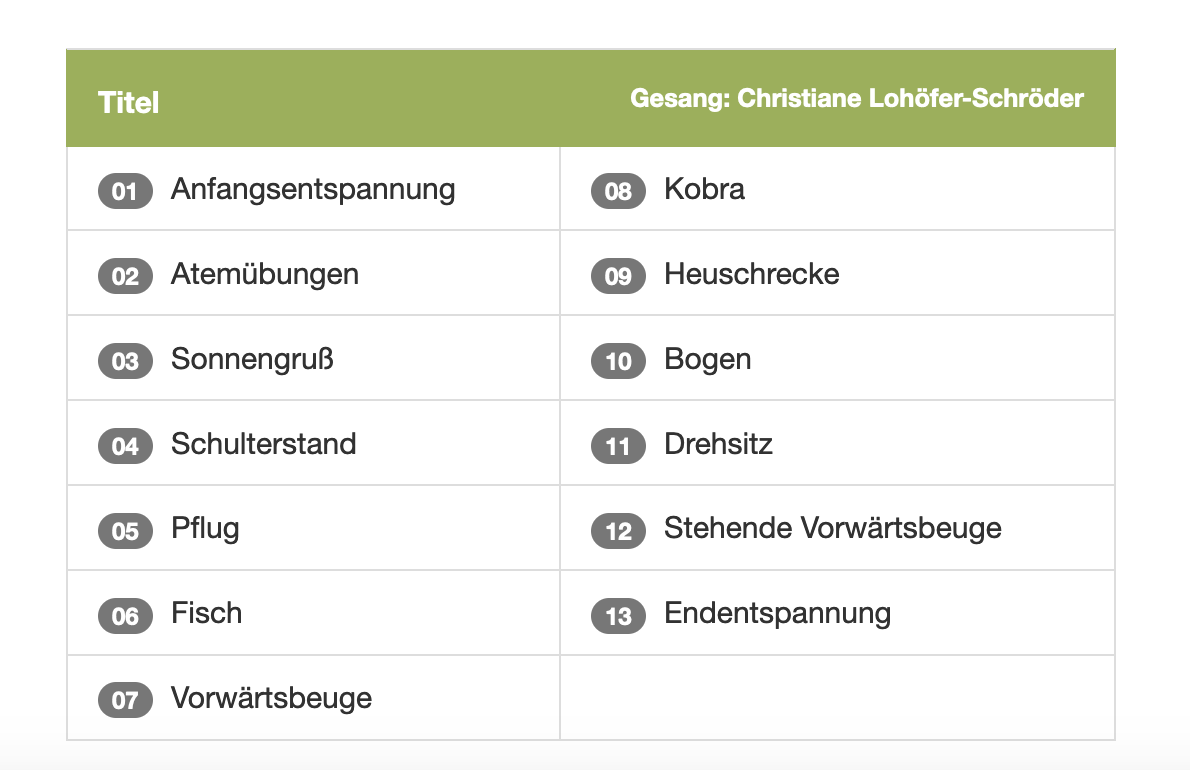The height and width of the screenshot is (770, 1190).
Task: Select the 05 number badge
Action: (125, 530)
